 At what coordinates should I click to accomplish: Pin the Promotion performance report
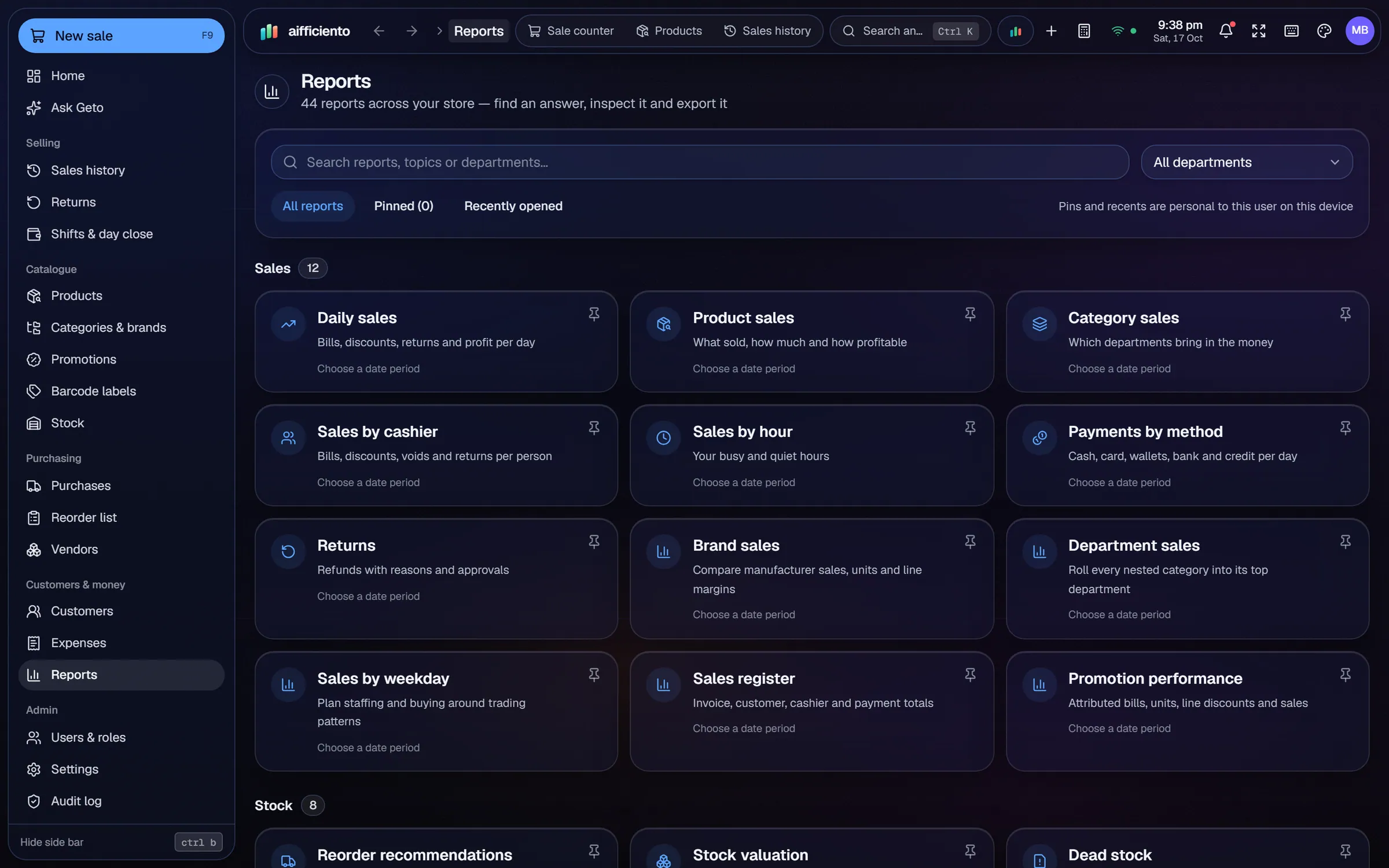(x=1345, y=675)
